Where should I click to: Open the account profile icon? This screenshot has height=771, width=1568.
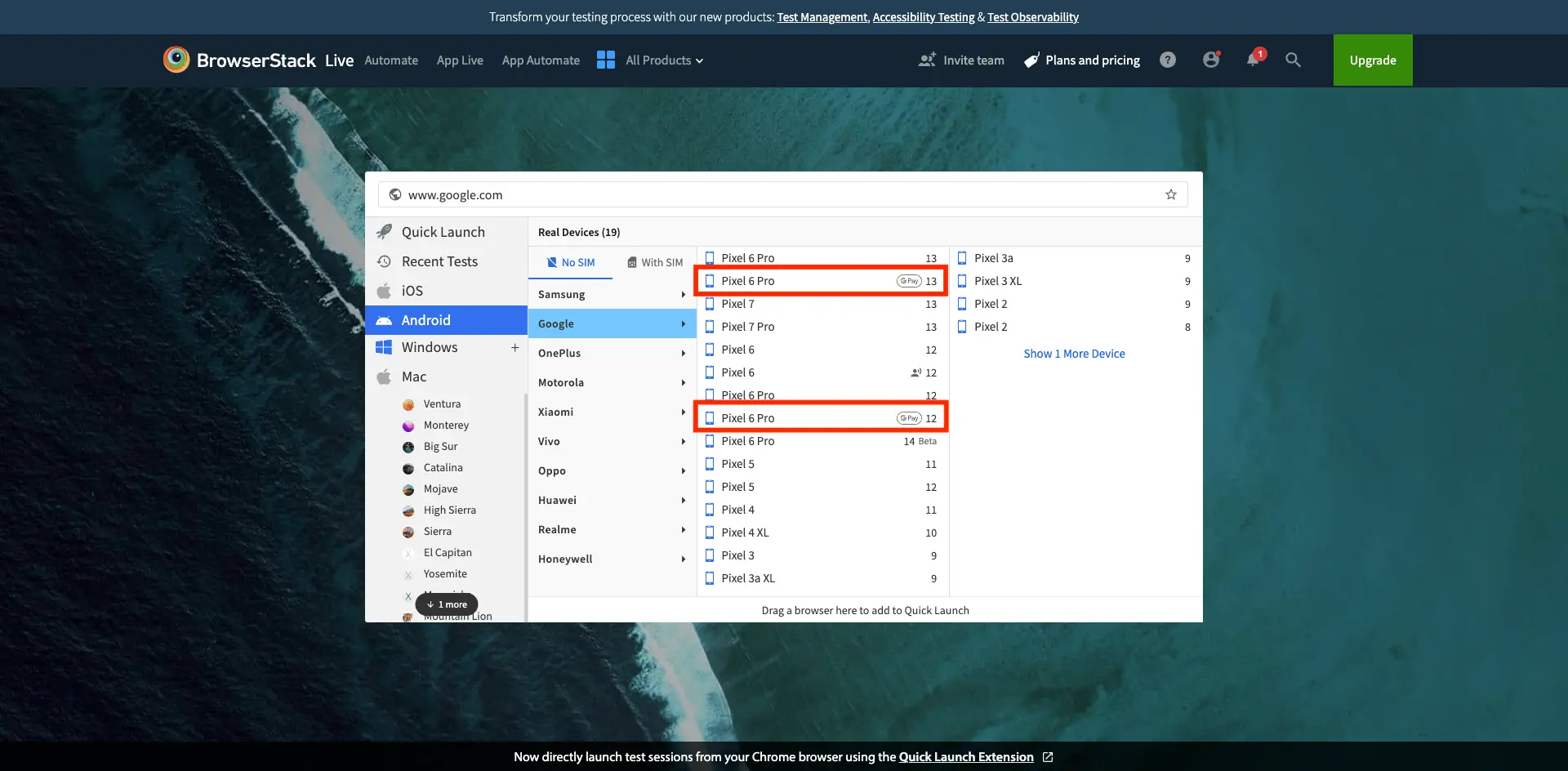pyautogui.click(x=1210, y=60)
